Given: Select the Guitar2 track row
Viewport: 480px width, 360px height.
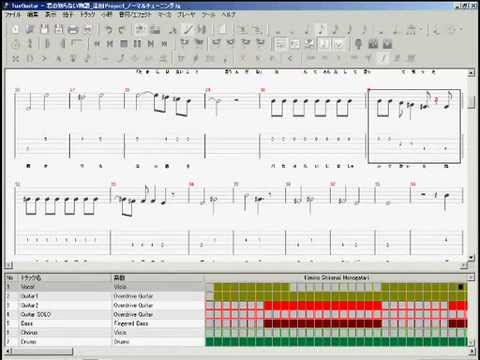Looking at the screenshot, I should pos(104,305).
